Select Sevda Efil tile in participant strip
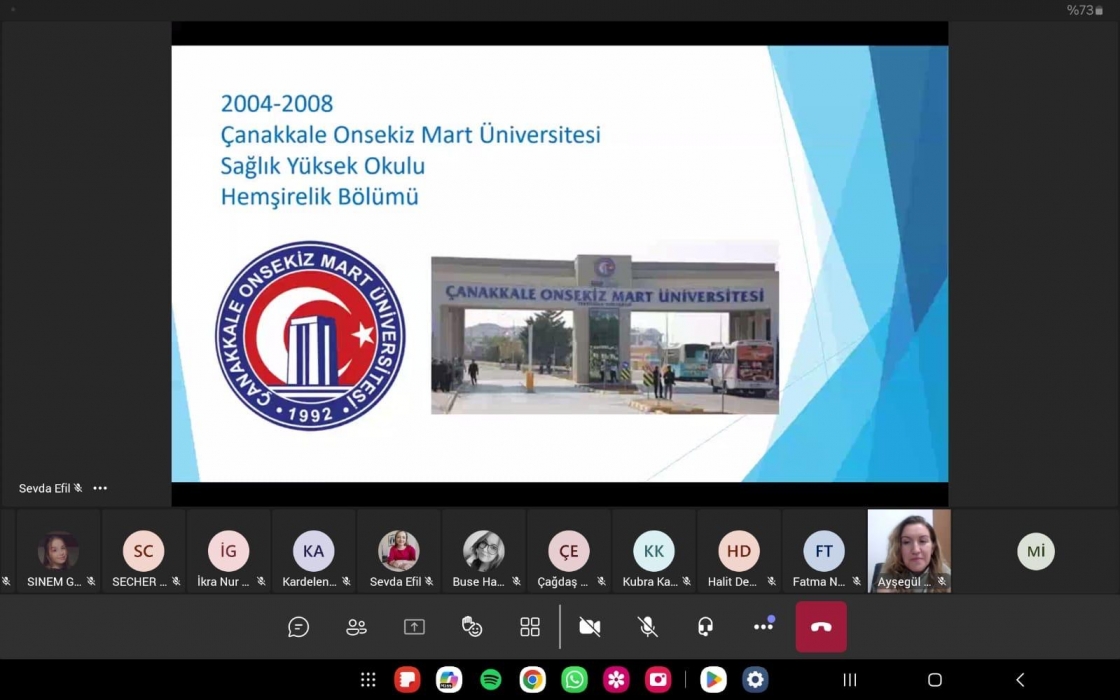 click(x=399, y=551)
